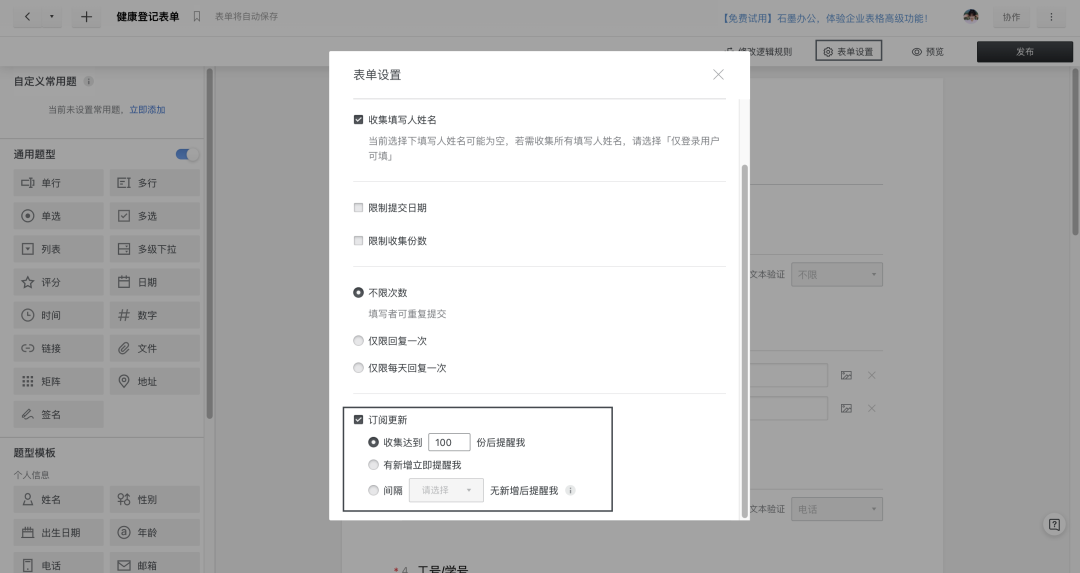Screen dimensions: 1080x573
Task: Click the left question panel scrollbar
Action: tap(209, 242)
